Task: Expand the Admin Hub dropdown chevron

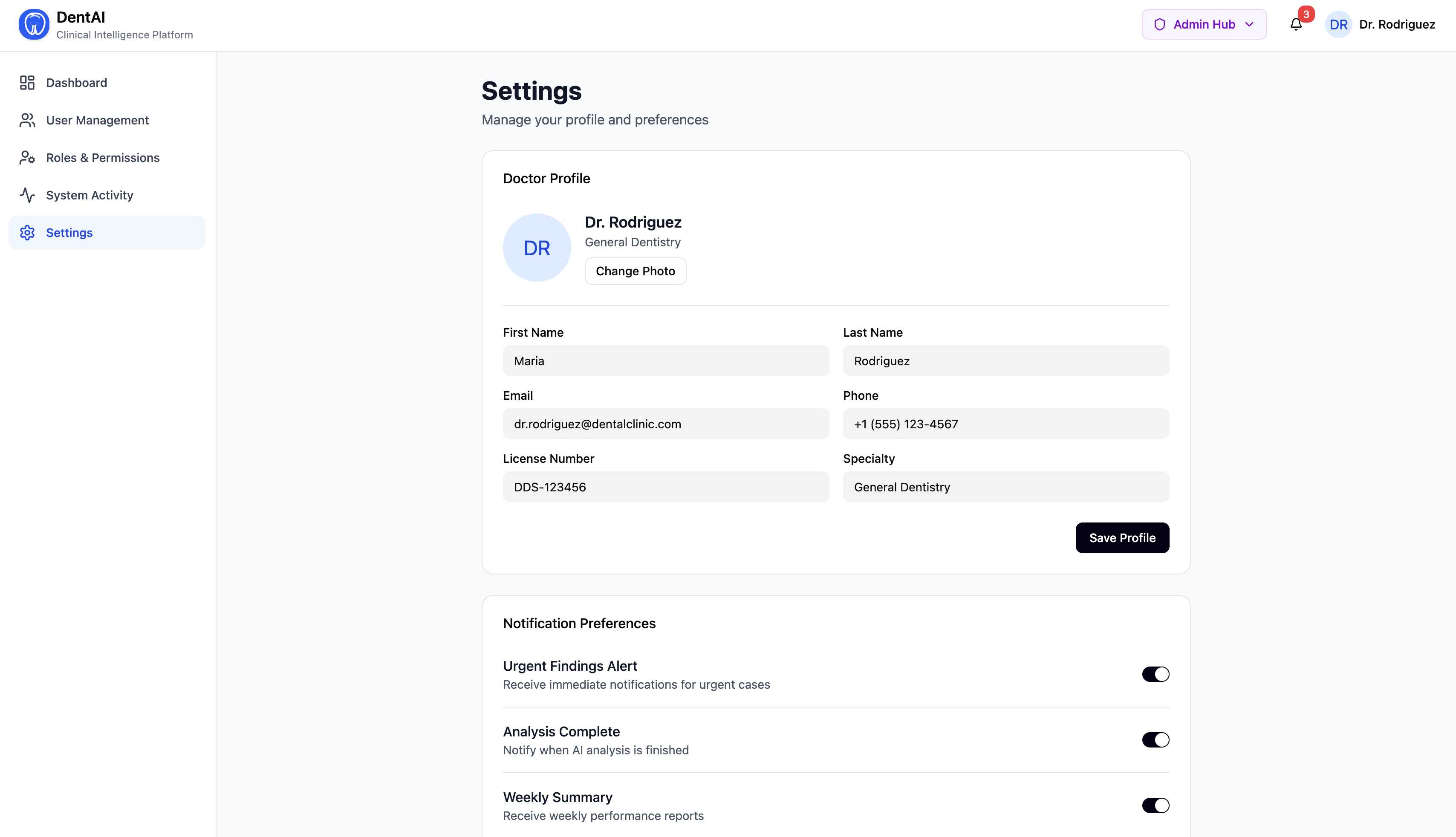Action: pyautogui.click(x=1249, y=25)
